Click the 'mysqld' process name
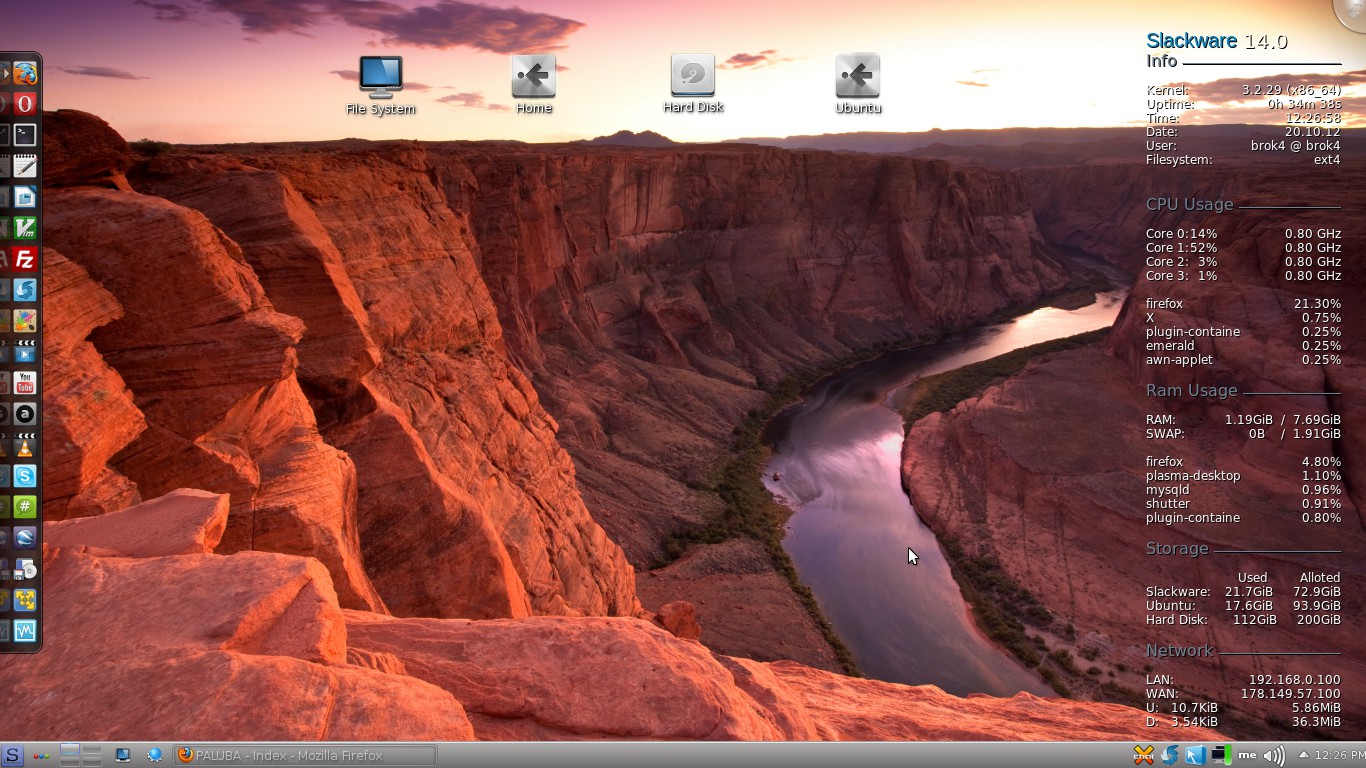The image size is (1366, 768). [1167, 490]
